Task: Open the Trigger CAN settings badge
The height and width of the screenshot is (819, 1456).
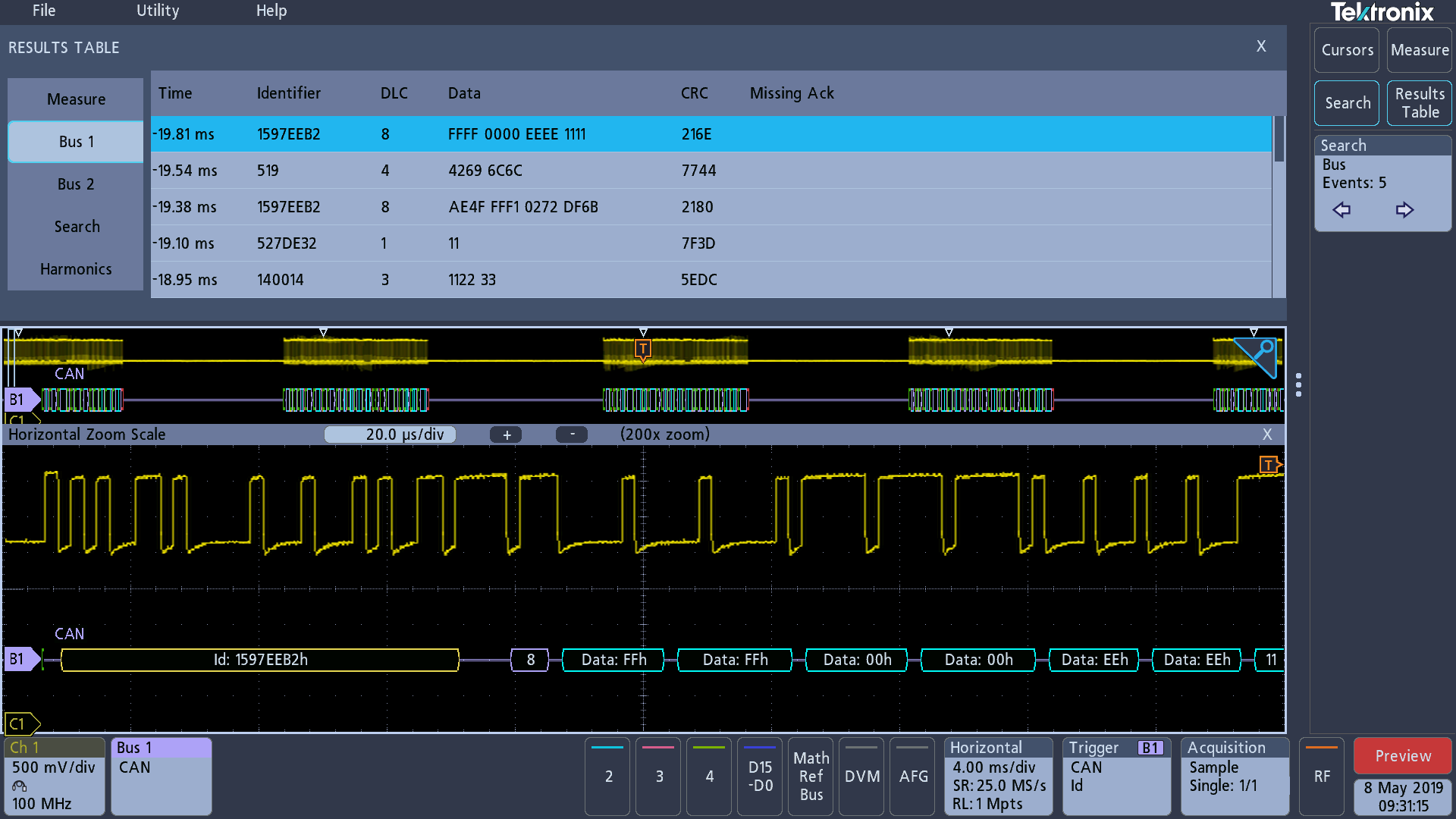Action: coord(1116,776)
